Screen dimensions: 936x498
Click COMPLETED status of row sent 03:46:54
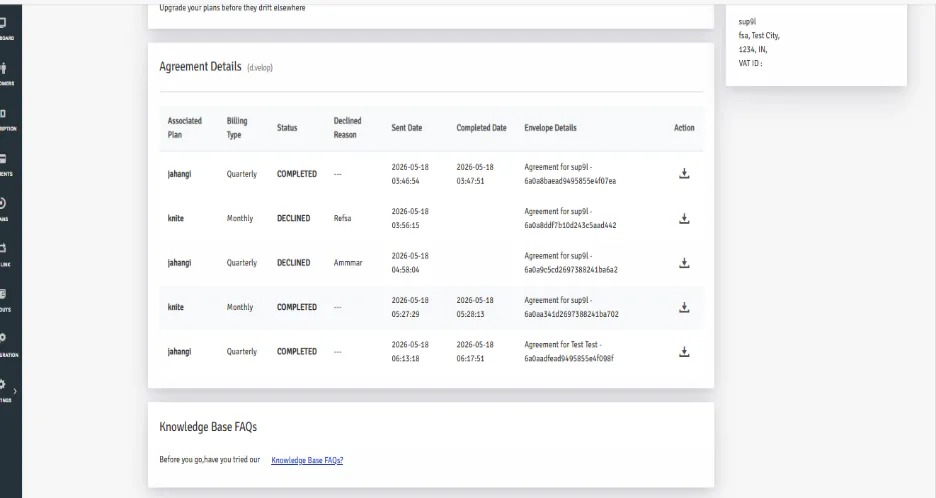[x=297, y=174]
